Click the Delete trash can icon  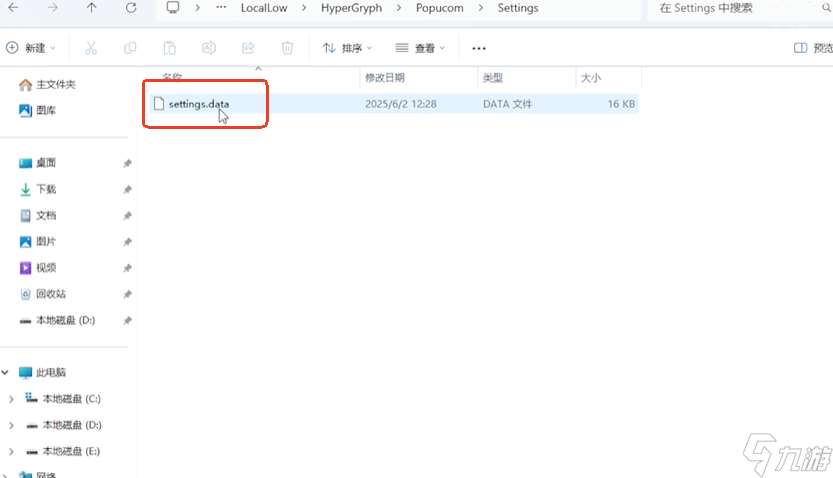click(x=287, y=48)
